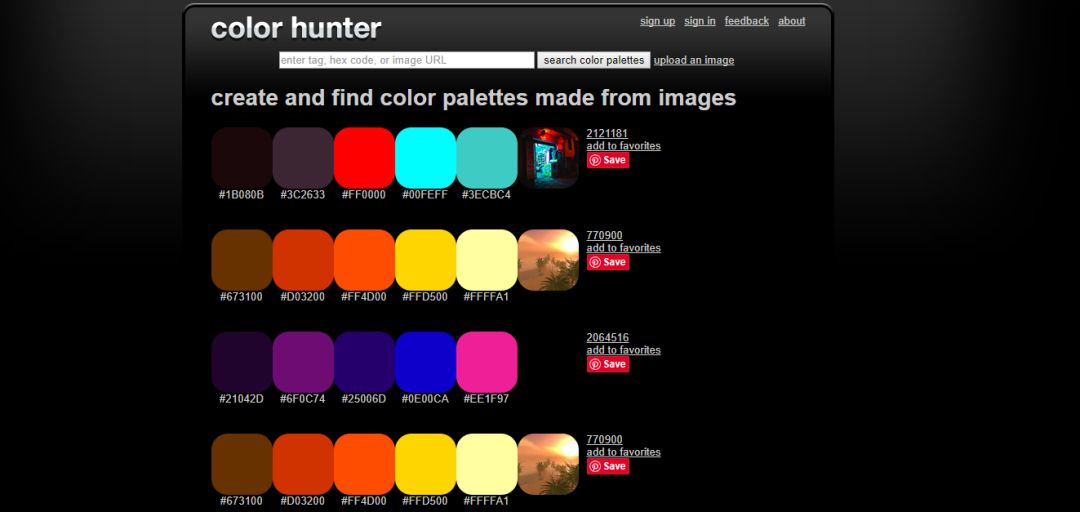
Task: Focus the tag, hex code, or image URL field
Action: click(x=406, y=60)
